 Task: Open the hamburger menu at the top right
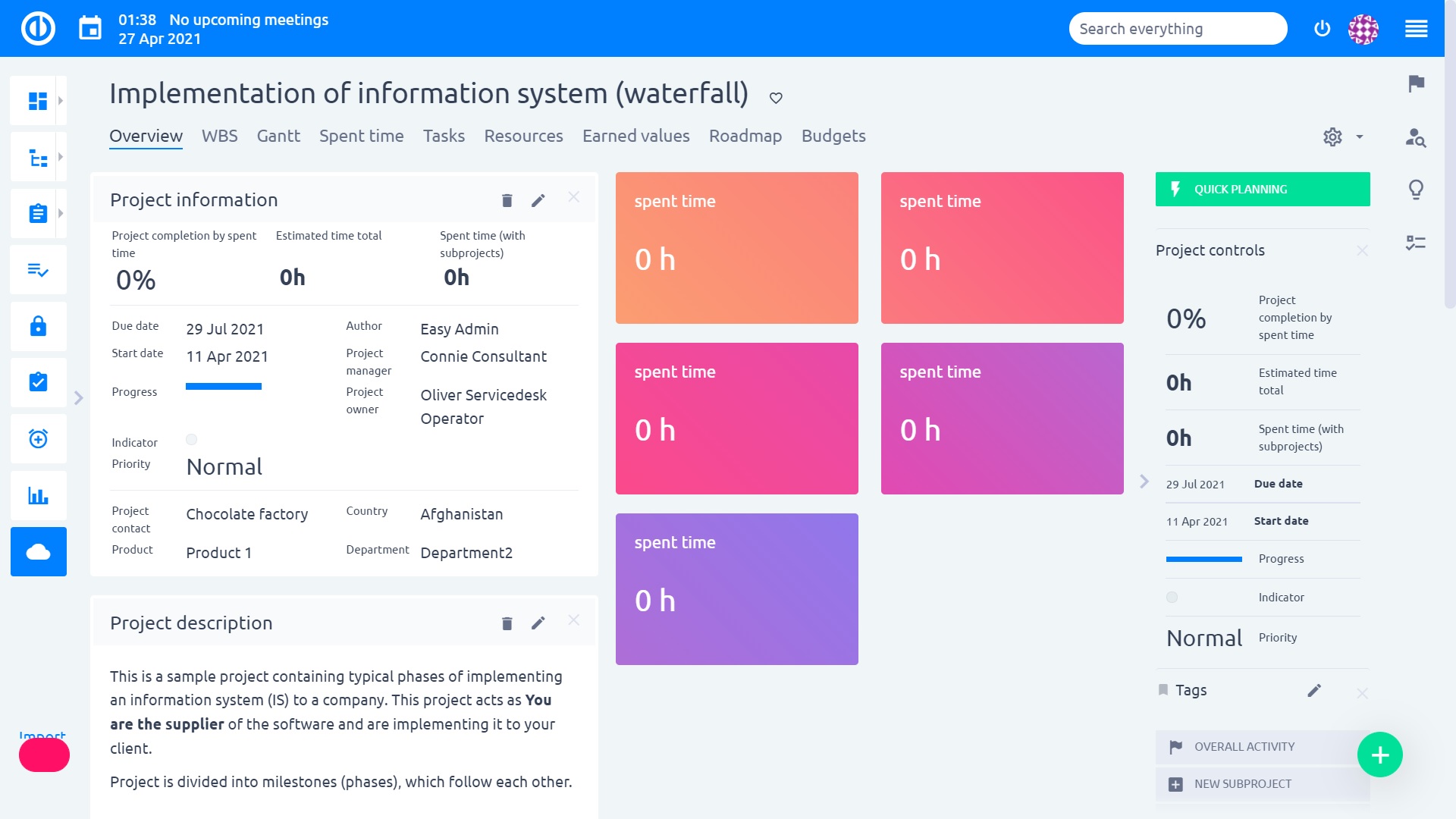pyautogui.click(x=1417, y=28)
